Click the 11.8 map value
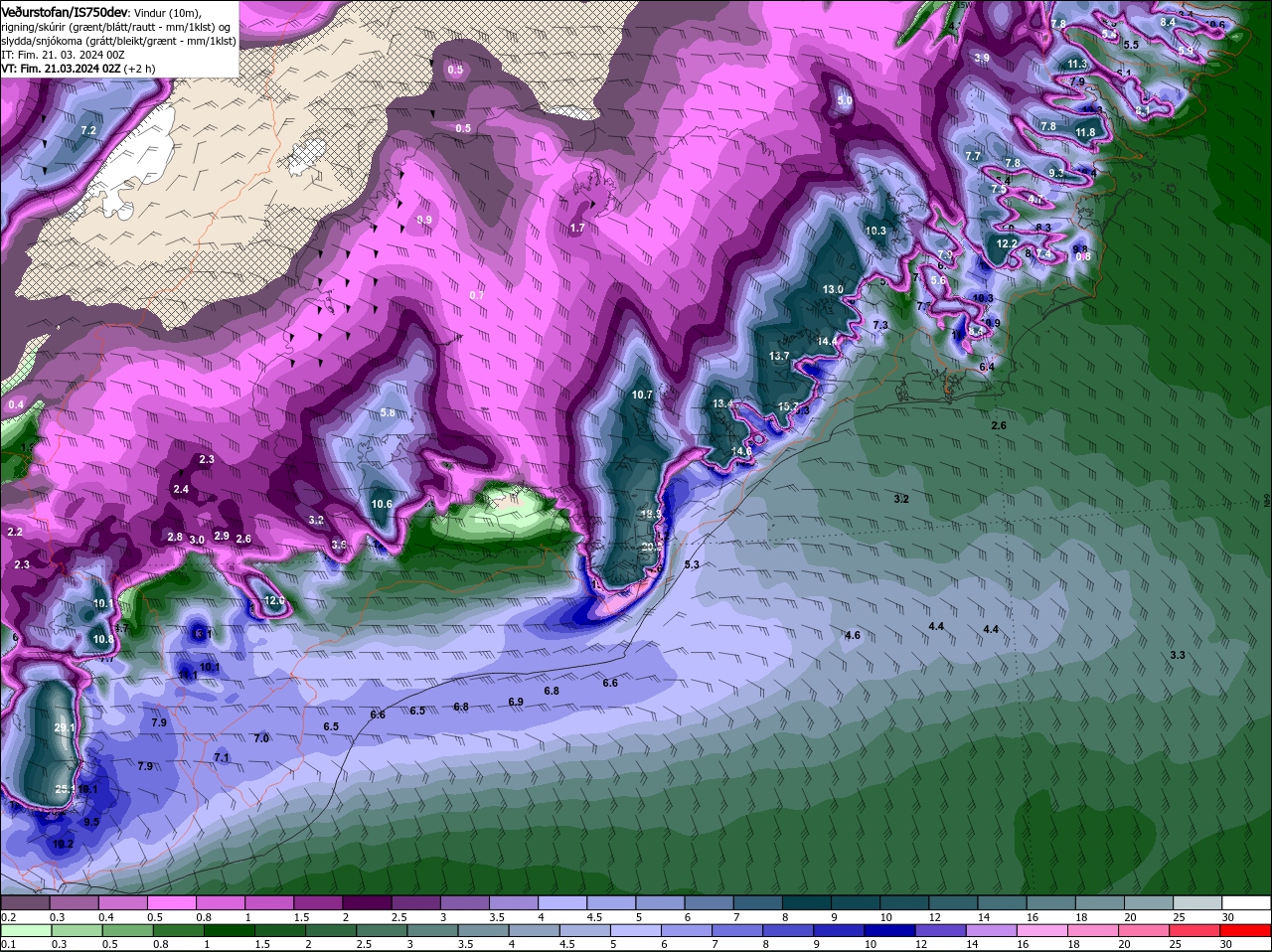The width and height of the screenshot is (1272, 952). pos(1085,132)
